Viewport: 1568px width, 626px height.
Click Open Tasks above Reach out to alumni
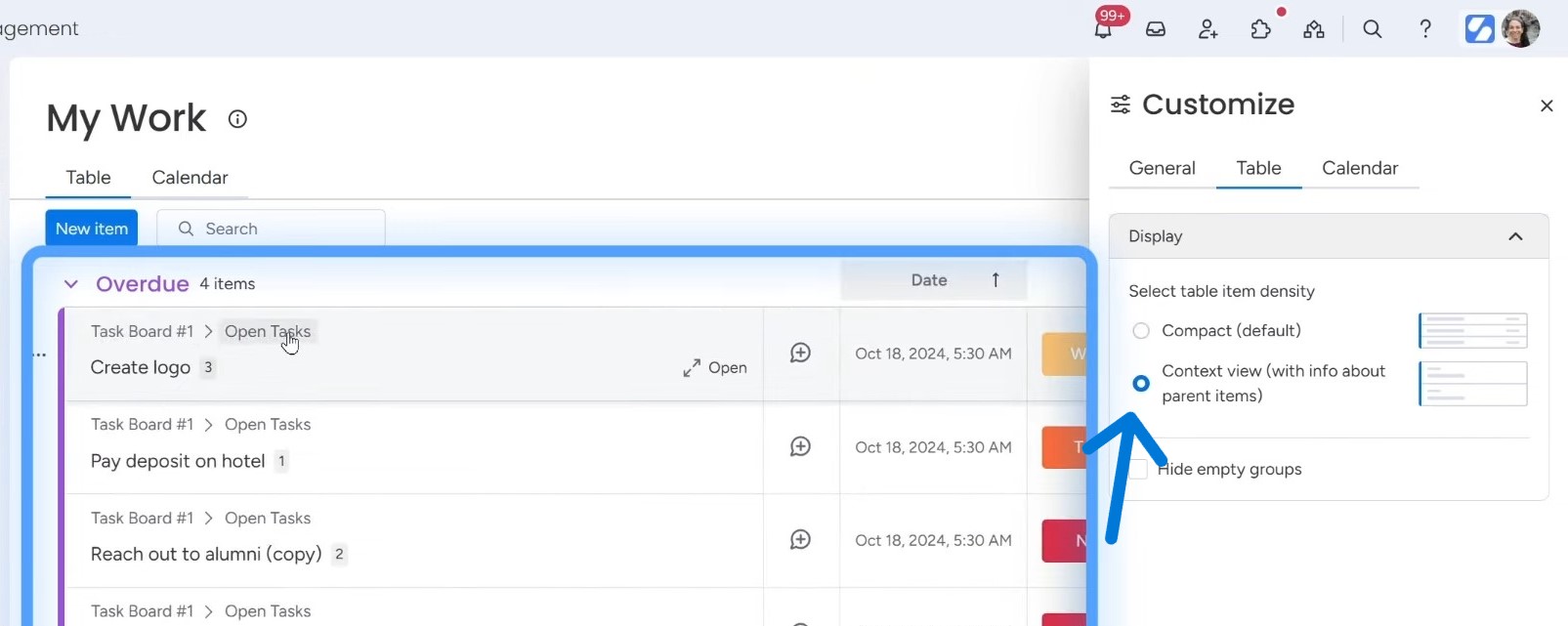[268, 519]
